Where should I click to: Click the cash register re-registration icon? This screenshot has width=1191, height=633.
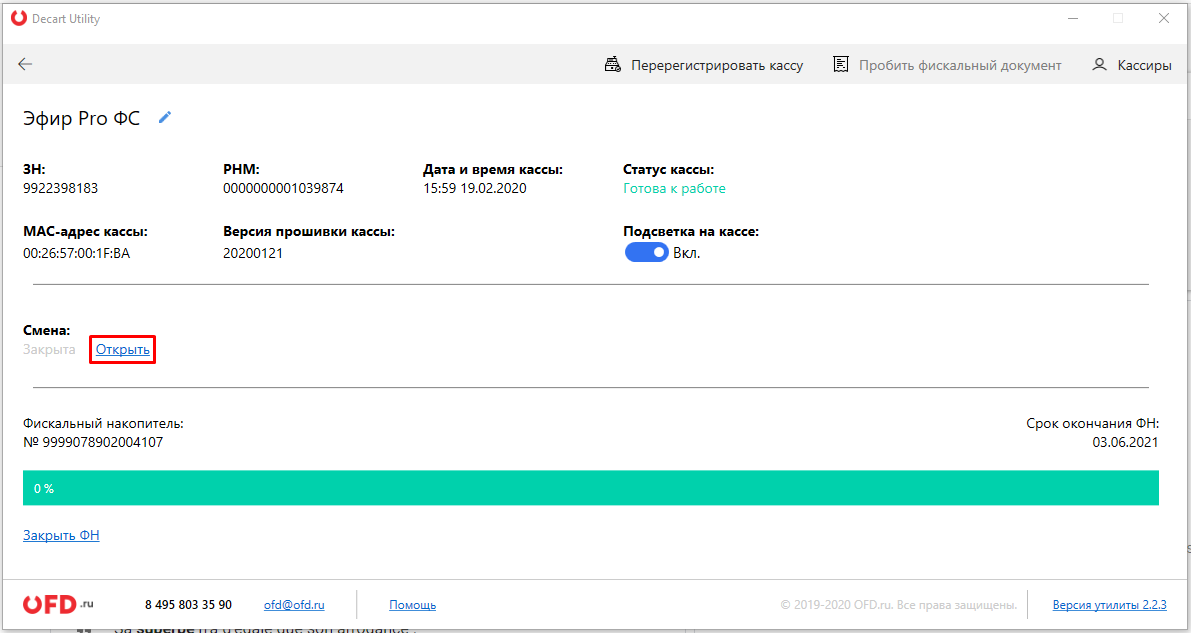pyautogui.click(x=612, y=65)
